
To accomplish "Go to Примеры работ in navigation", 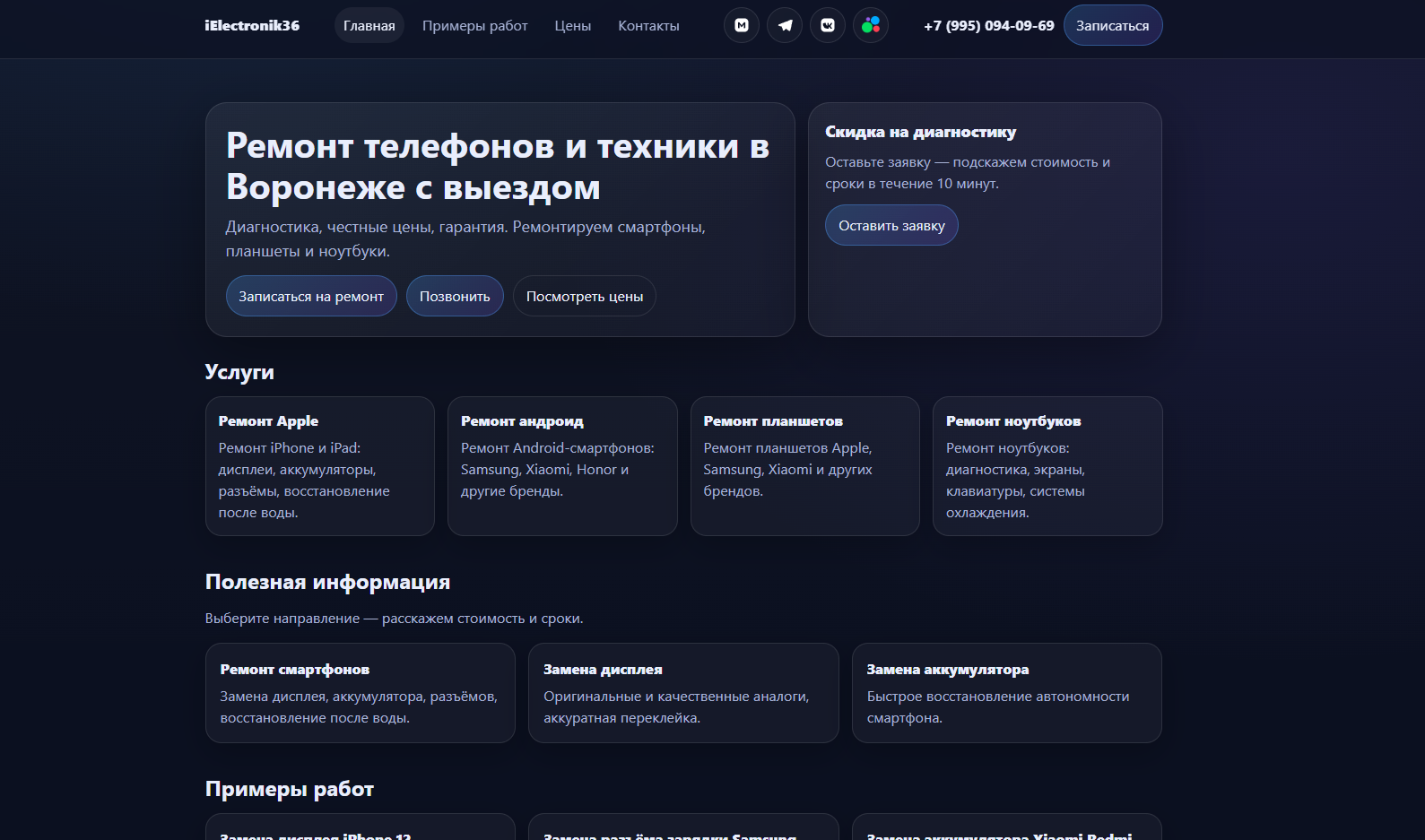I will (x=474, y=26).
